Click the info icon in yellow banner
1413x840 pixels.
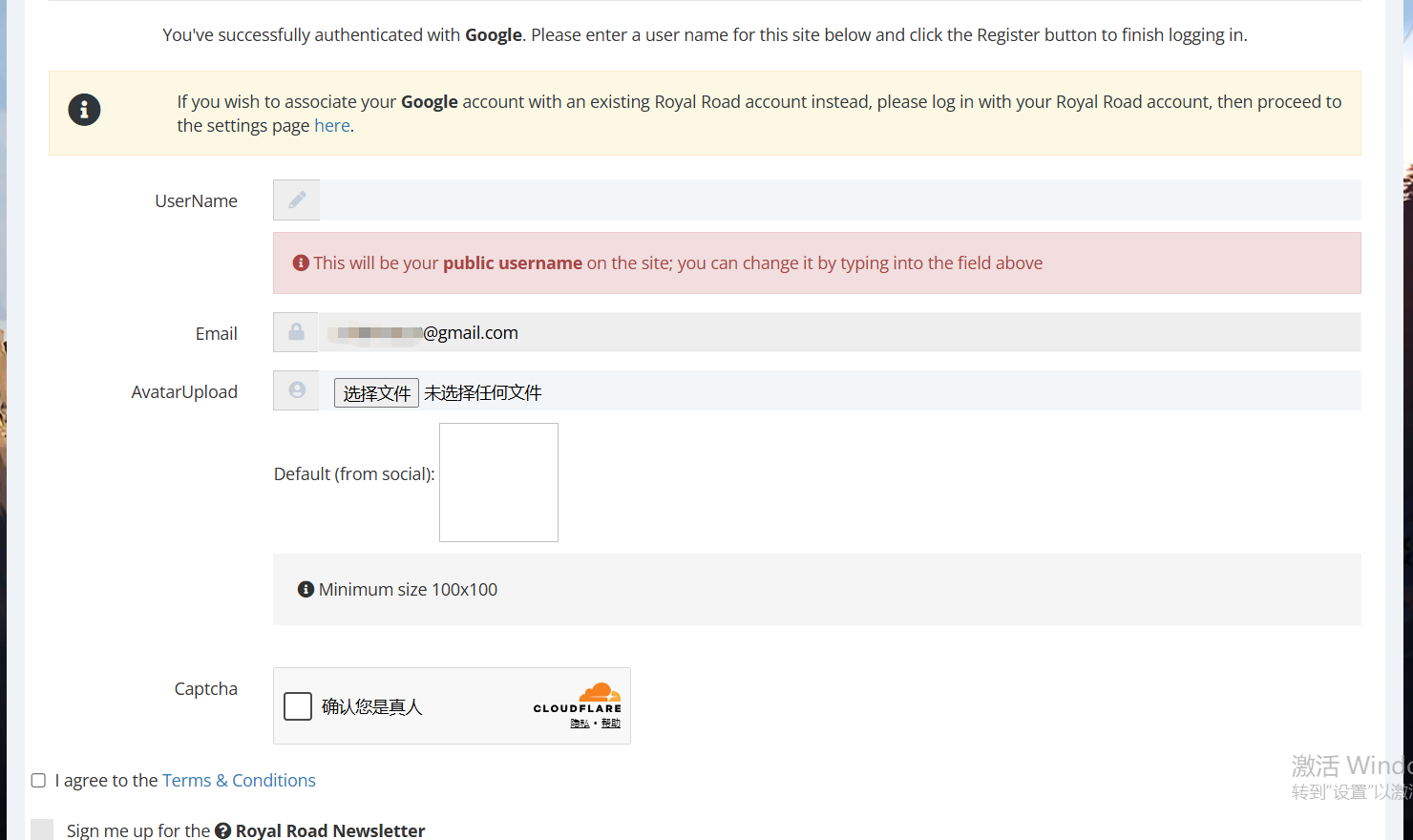(x=84, y=110)
